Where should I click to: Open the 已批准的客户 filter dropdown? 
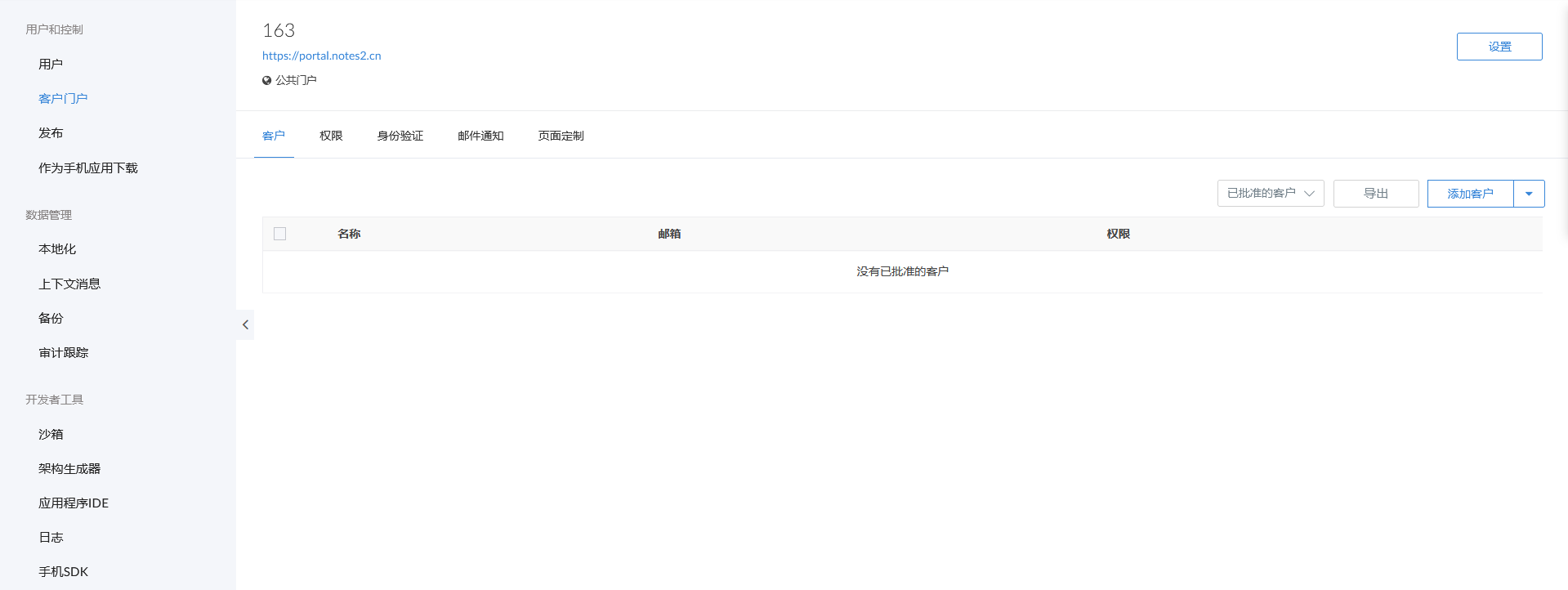pyautogui.click(x=1270, y=194)
